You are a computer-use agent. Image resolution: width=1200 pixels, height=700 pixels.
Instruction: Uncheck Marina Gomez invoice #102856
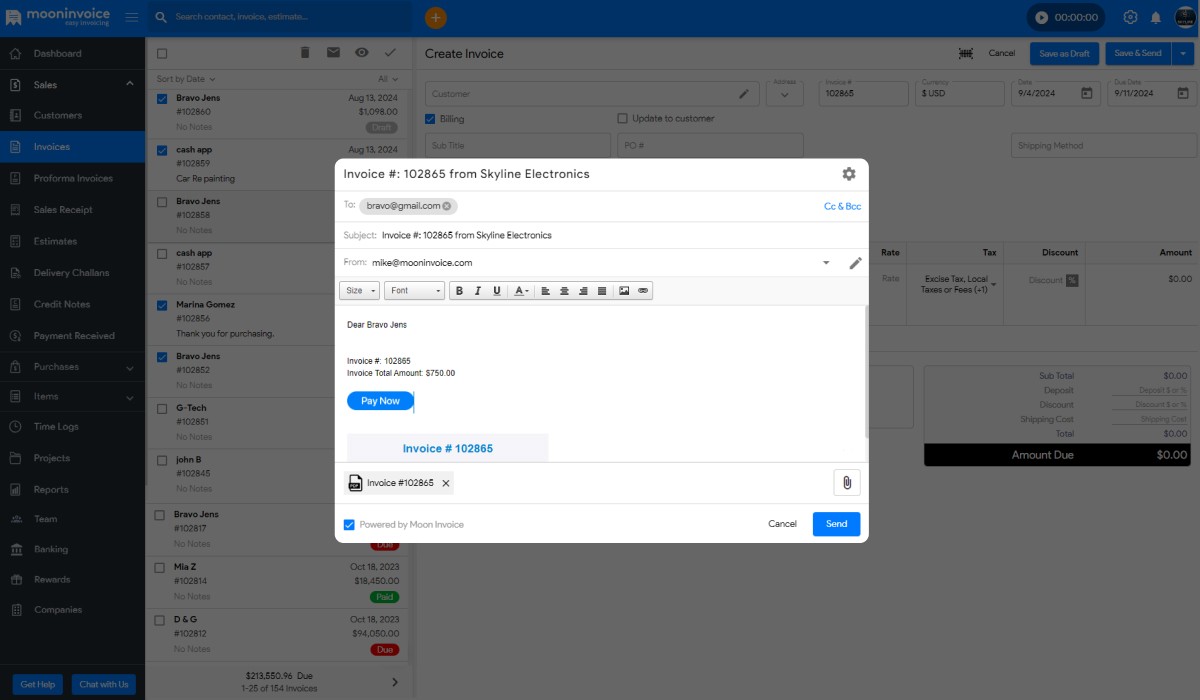(x=162, y=305)
